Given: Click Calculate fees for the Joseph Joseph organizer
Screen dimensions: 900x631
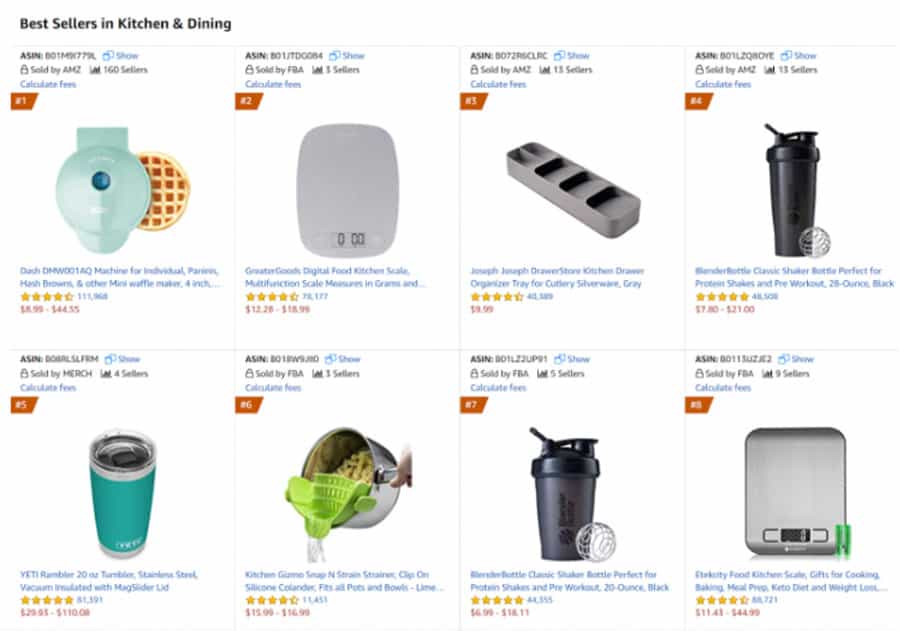Looking at the screenshot, I should (498, 84).
